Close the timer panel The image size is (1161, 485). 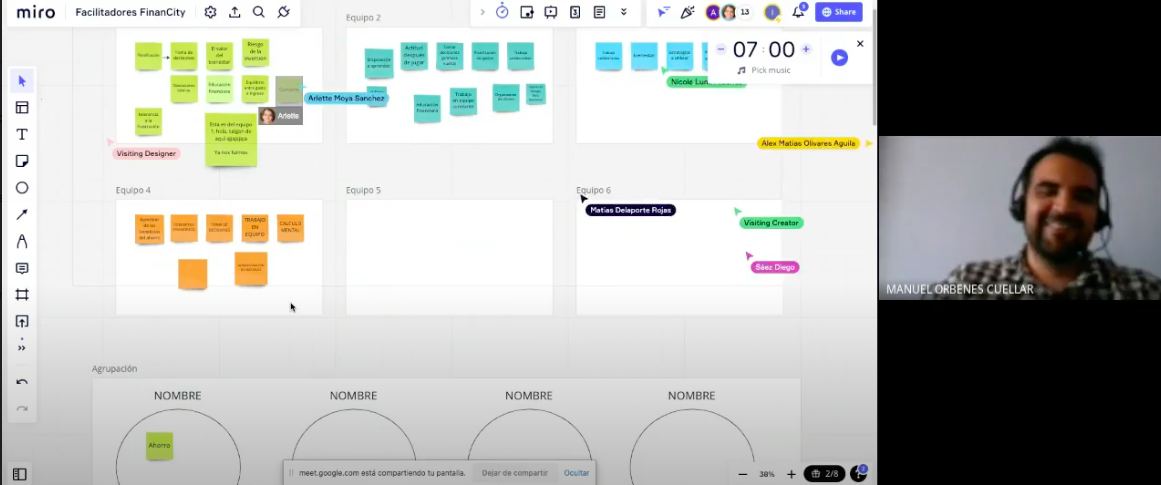click(x=860, y=44)
